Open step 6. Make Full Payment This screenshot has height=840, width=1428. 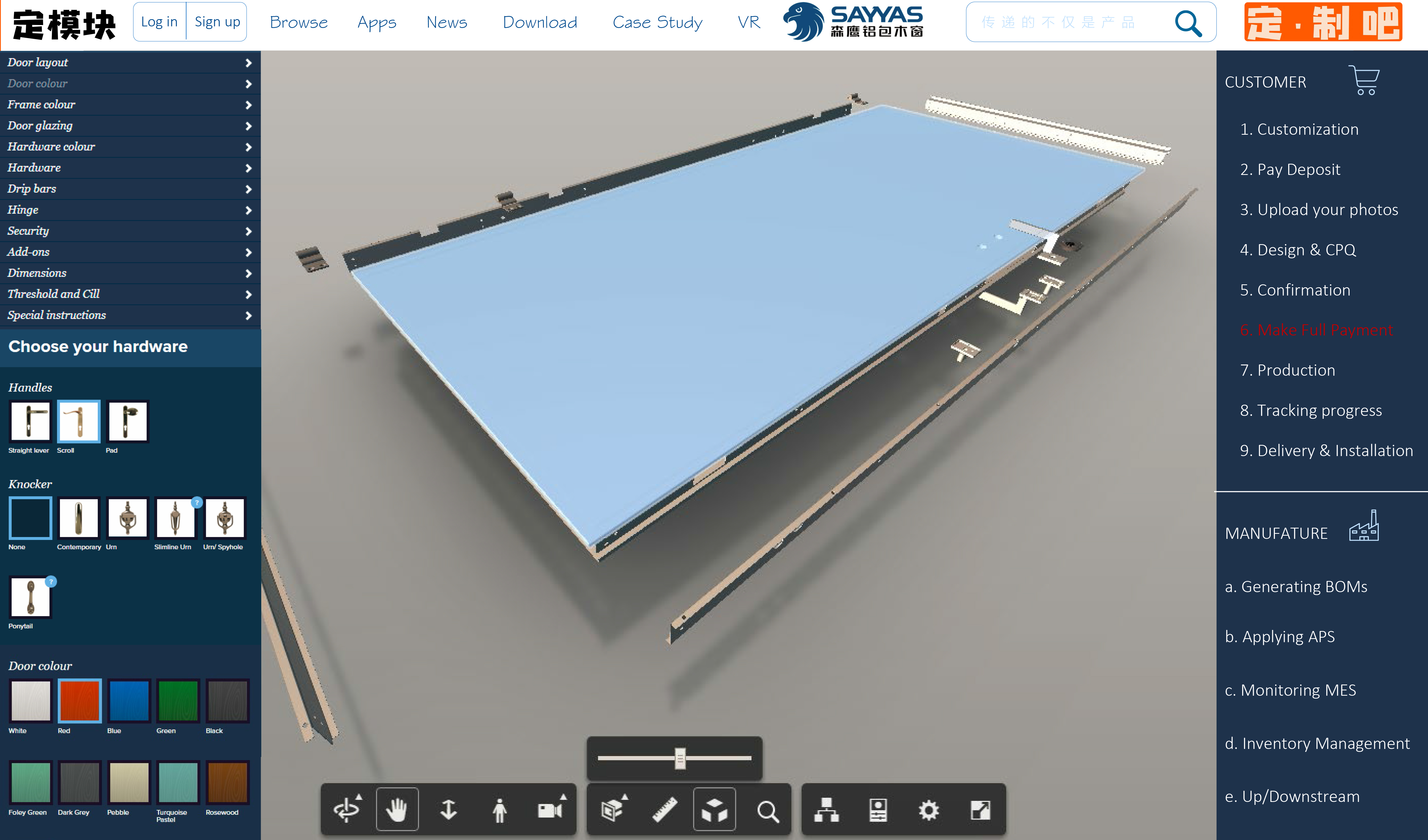1316,330
